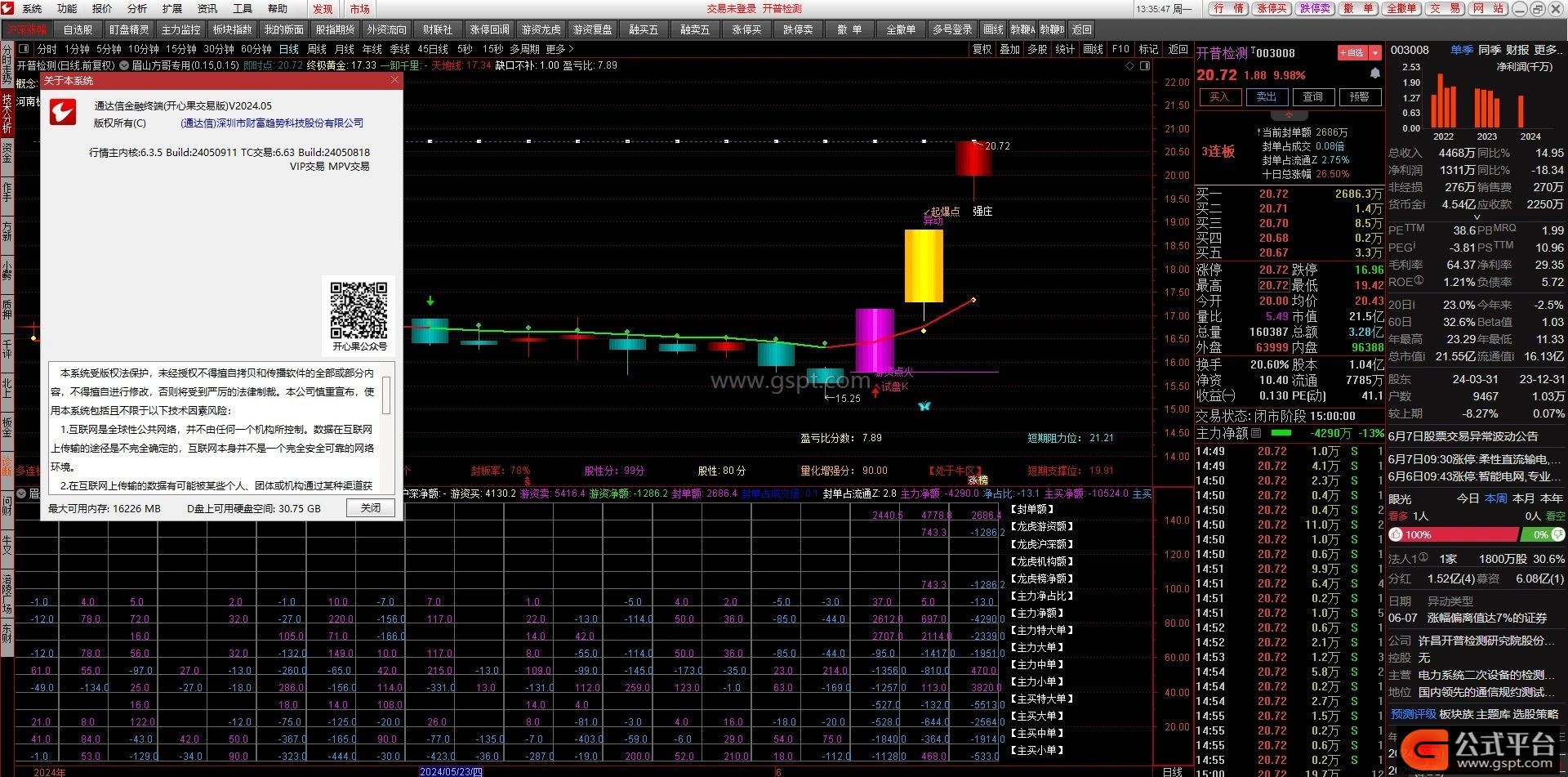Click the blue butterfly marker on the chart
The image size is (1568, 777).
(x=924, y=406)
